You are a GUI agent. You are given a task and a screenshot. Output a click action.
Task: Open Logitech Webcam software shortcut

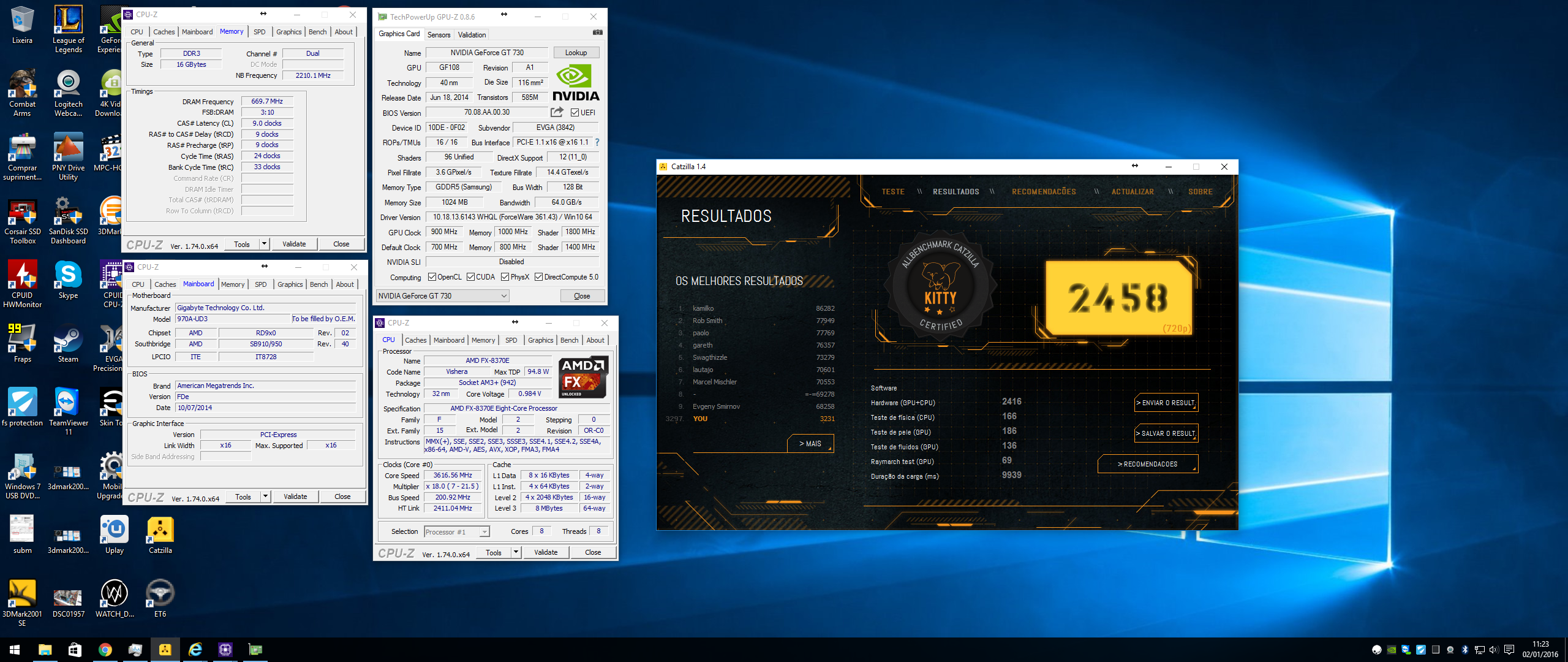click(68, 93)
